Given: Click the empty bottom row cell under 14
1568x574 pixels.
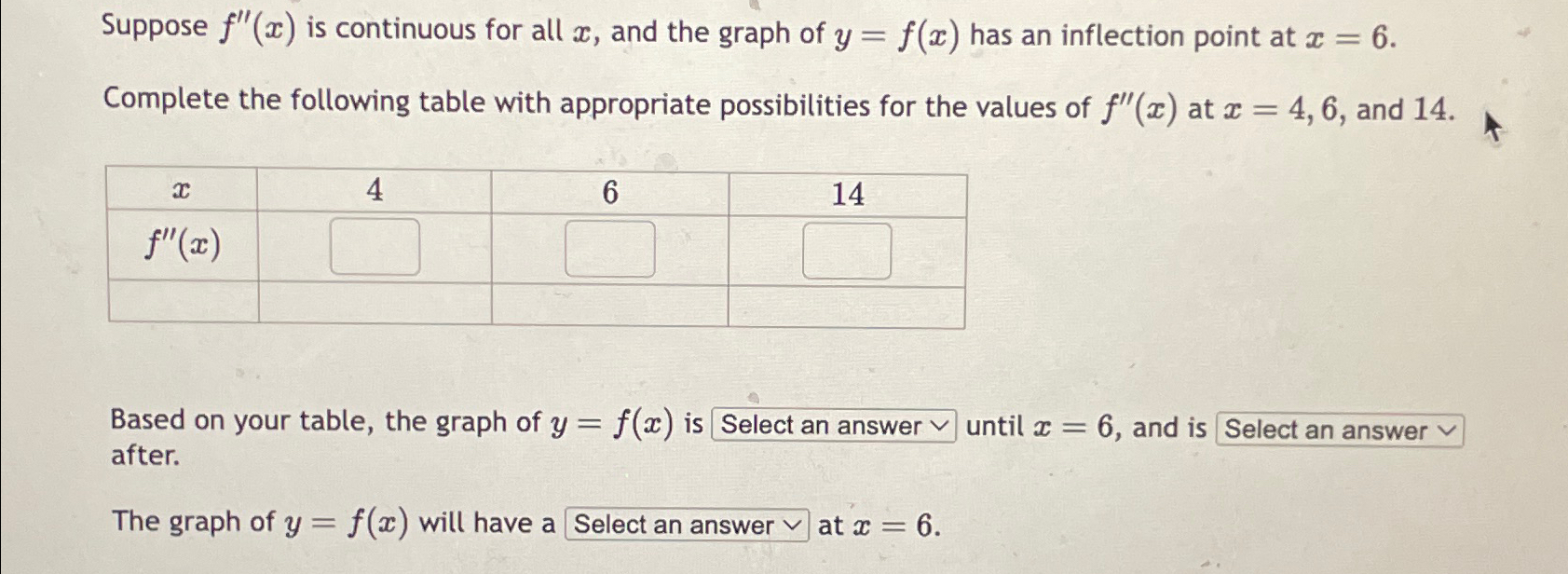Looking at the screenshot, I should 847,305.
